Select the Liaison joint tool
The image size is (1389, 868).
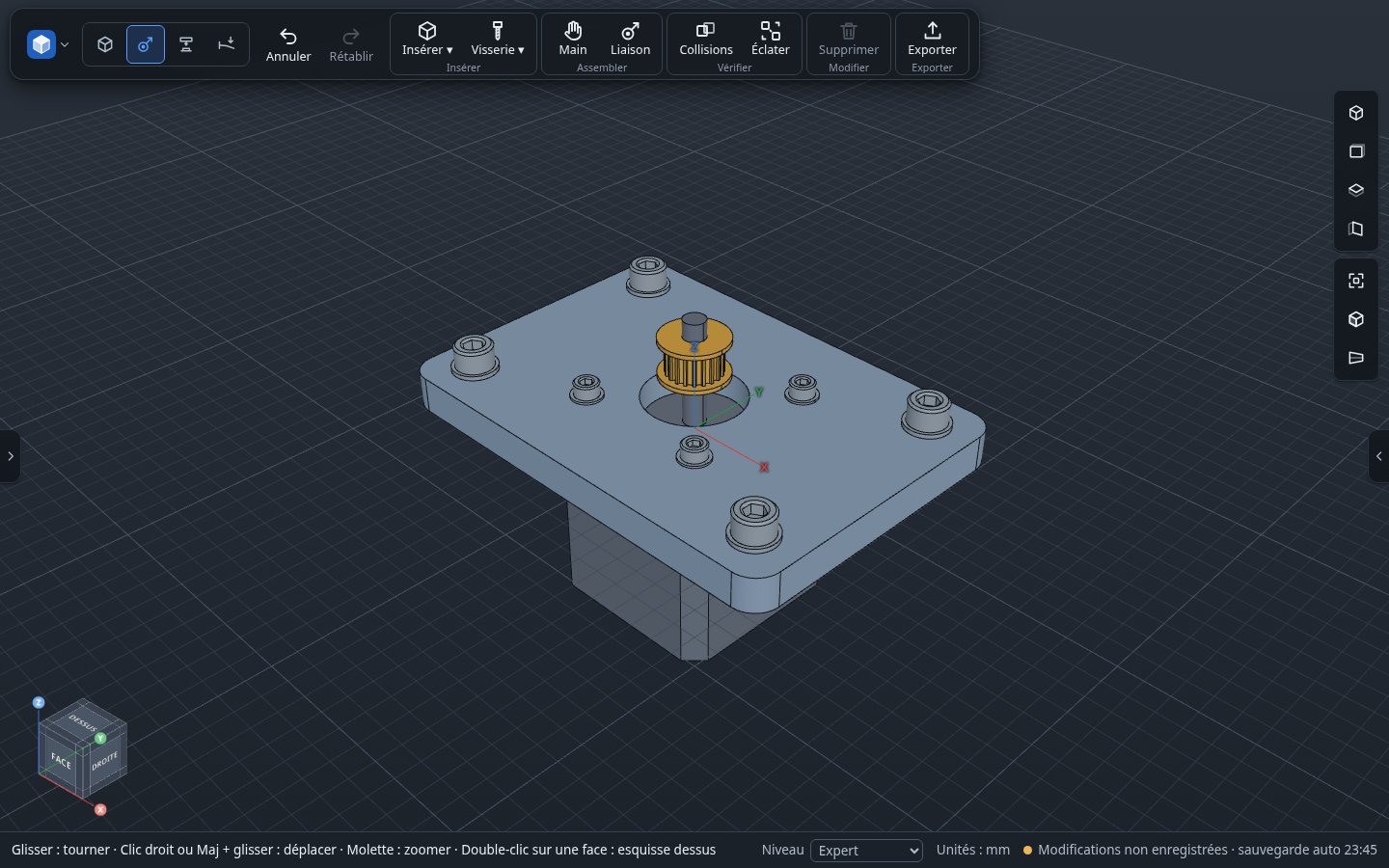(x=630, y=40)
